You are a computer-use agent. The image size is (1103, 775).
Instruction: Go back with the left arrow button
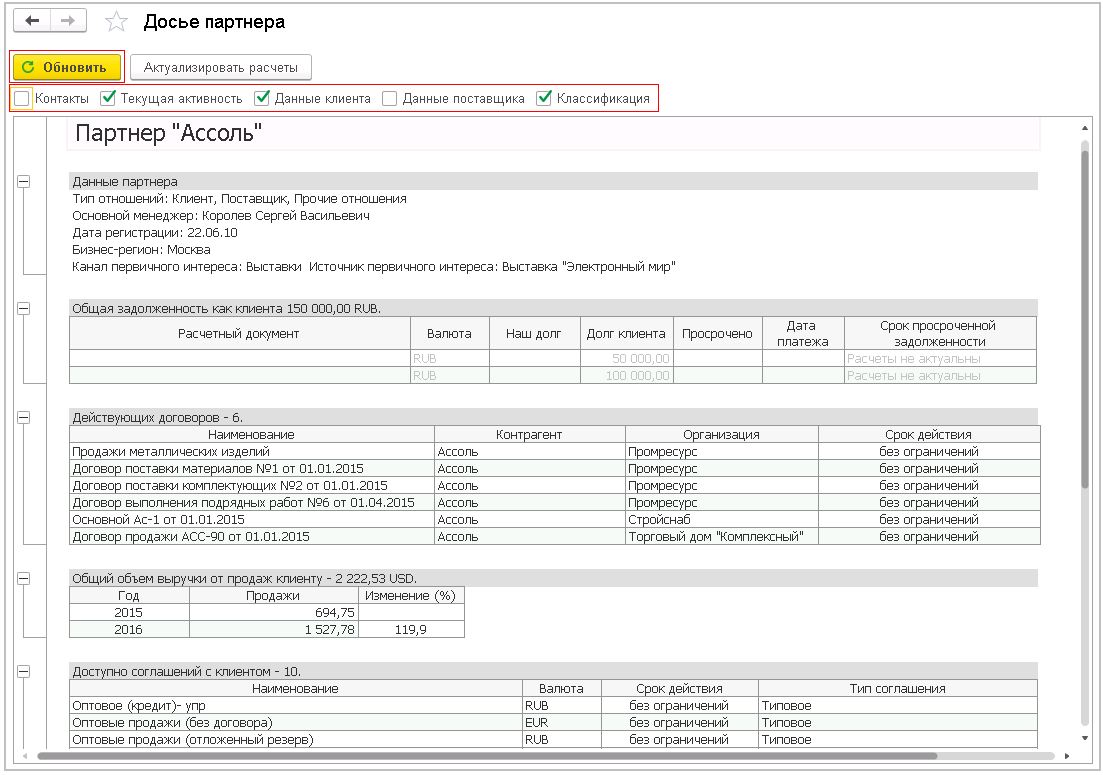pos(32,21)
